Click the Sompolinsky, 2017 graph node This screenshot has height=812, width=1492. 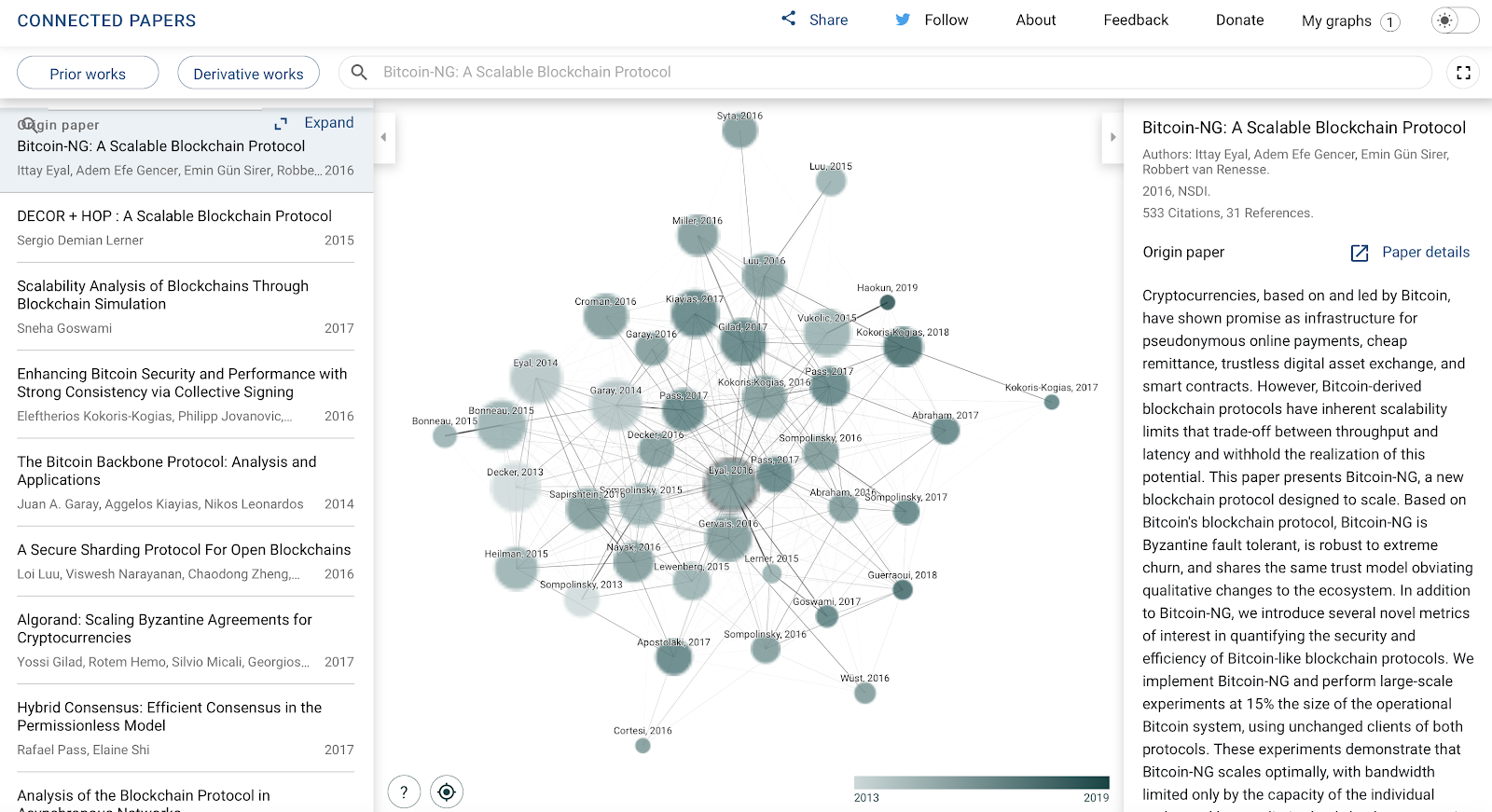coord(906,512)
